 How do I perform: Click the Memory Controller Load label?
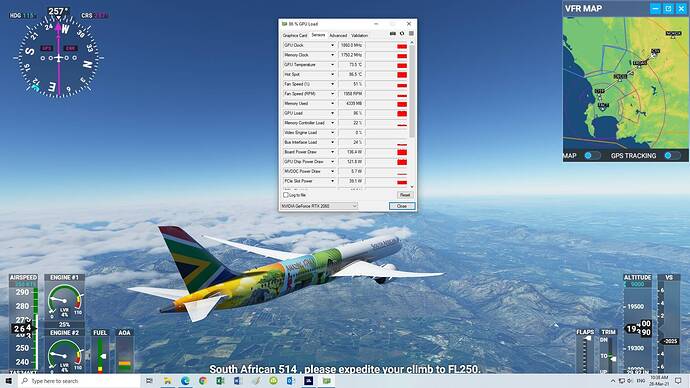coord(304,123)
